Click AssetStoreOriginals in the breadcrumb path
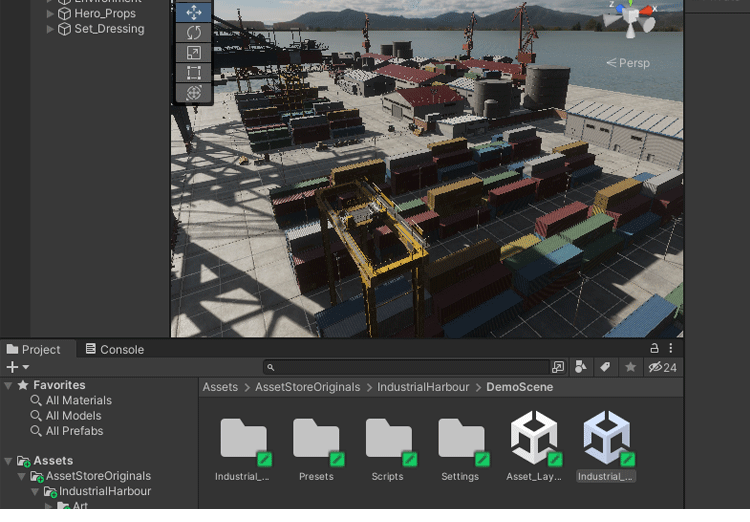The width and height of the screenshot is (750, 522). click(x=307, y=387)
